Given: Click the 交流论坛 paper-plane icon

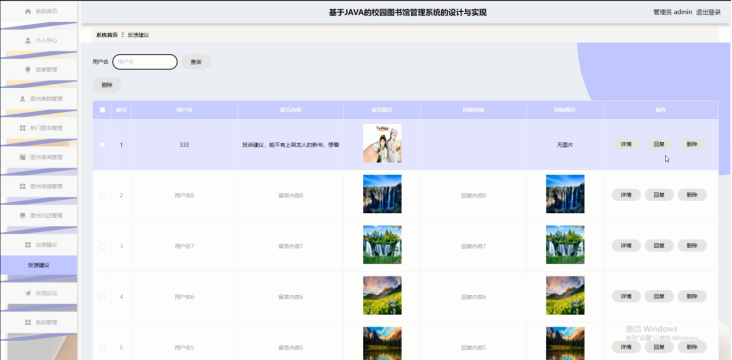Looking at the screenshot, I should (28, 293).
